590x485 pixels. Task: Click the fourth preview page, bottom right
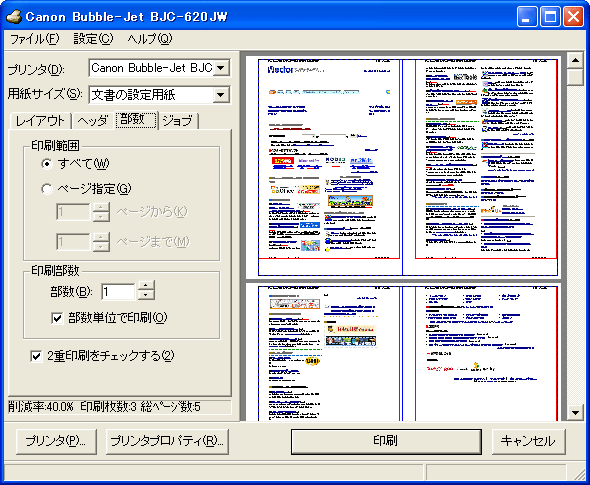click(486, 353)
